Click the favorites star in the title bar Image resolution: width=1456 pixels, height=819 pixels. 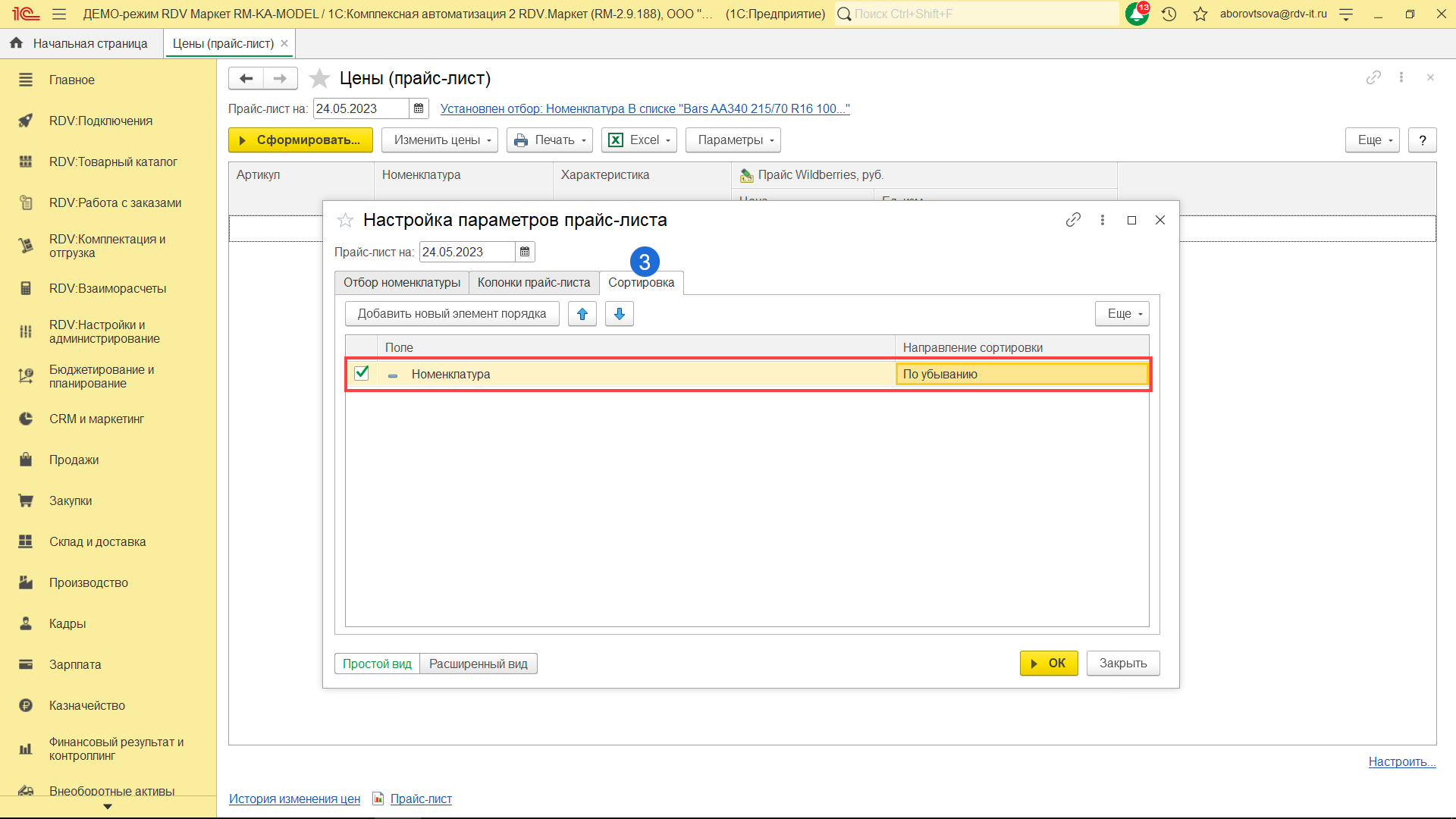tap(1200, 14)
